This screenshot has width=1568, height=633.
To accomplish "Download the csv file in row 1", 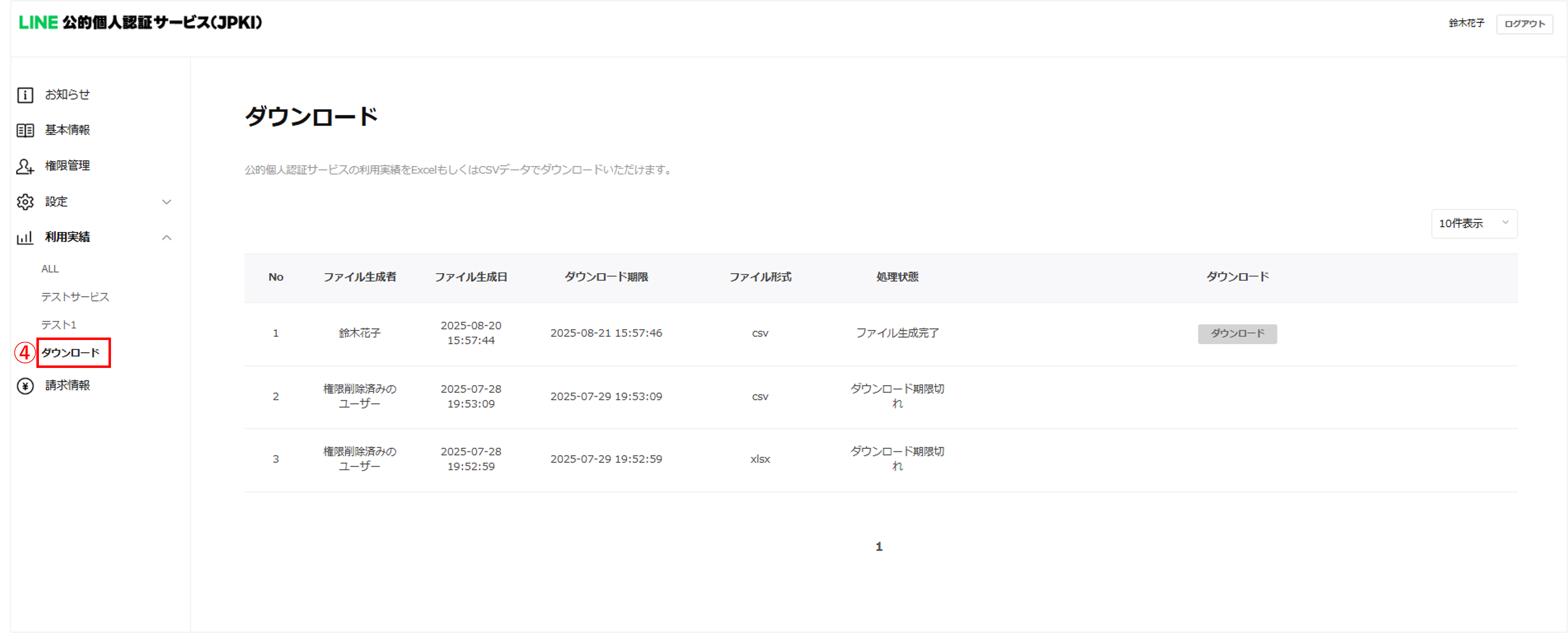I will click(1237, 333).
